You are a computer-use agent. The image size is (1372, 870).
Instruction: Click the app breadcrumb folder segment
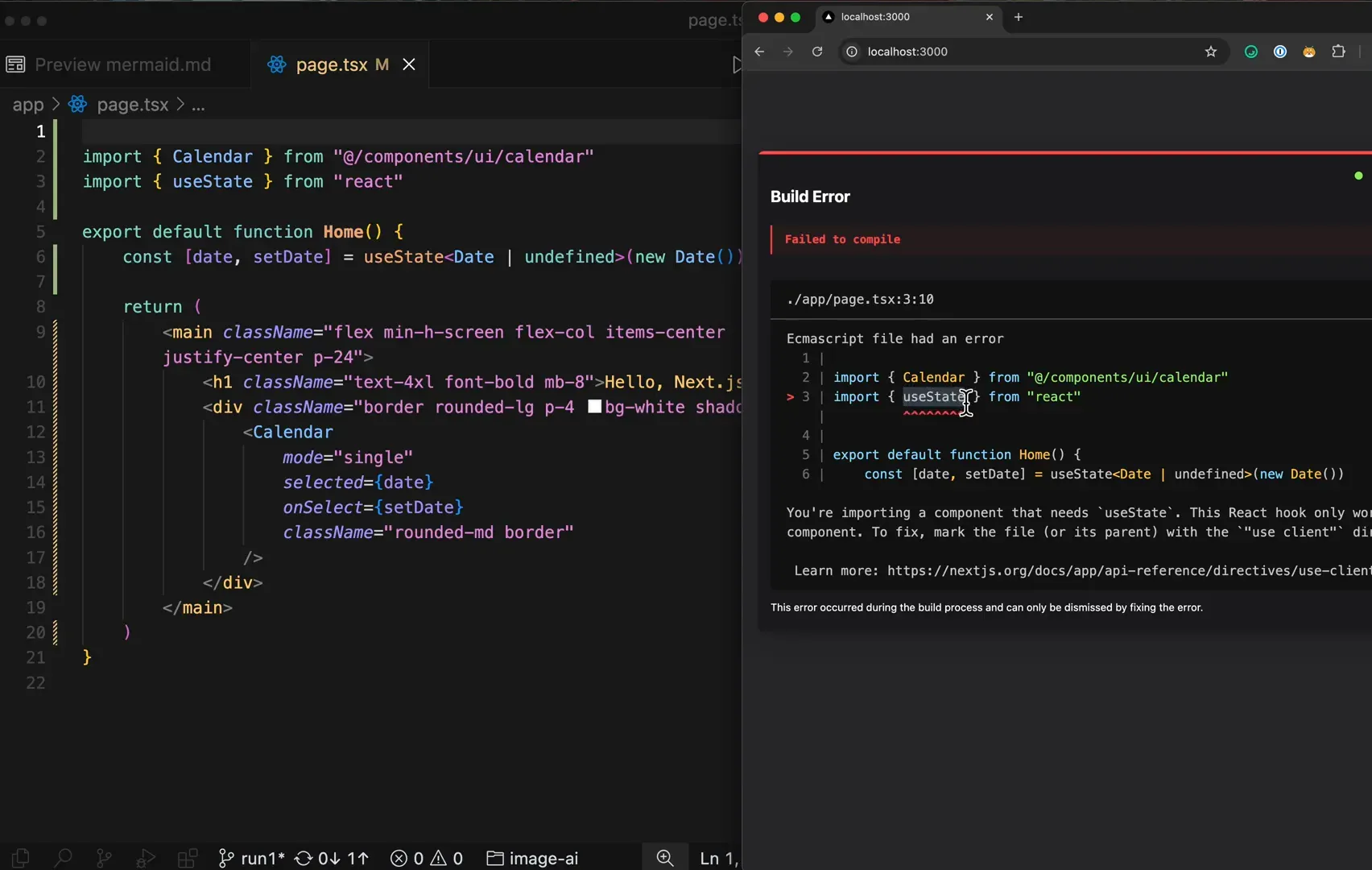point(28,105)
